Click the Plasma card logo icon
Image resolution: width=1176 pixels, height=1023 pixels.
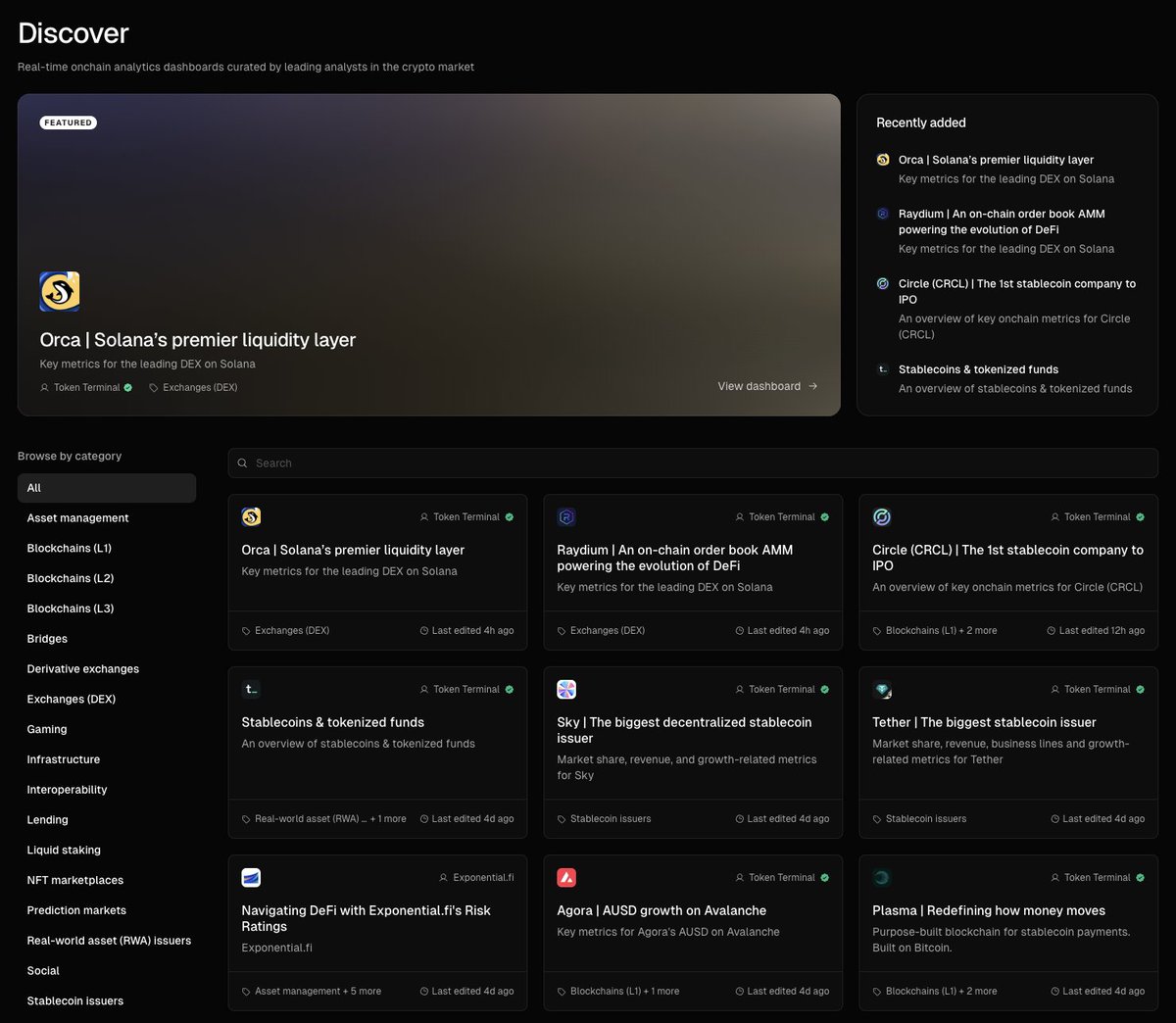coord(882,878)
